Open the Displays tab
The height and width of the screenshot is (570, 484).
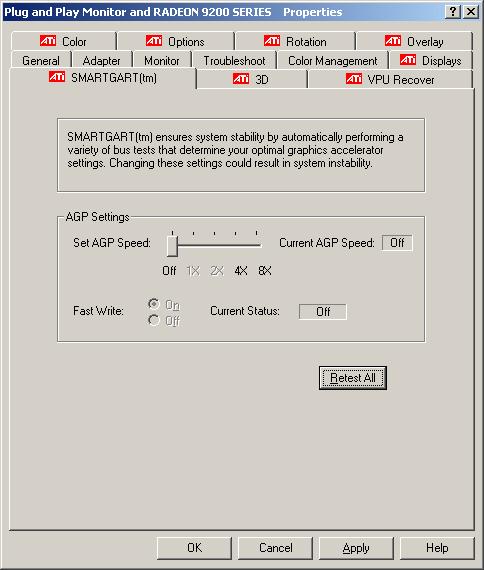click(431, 60)
